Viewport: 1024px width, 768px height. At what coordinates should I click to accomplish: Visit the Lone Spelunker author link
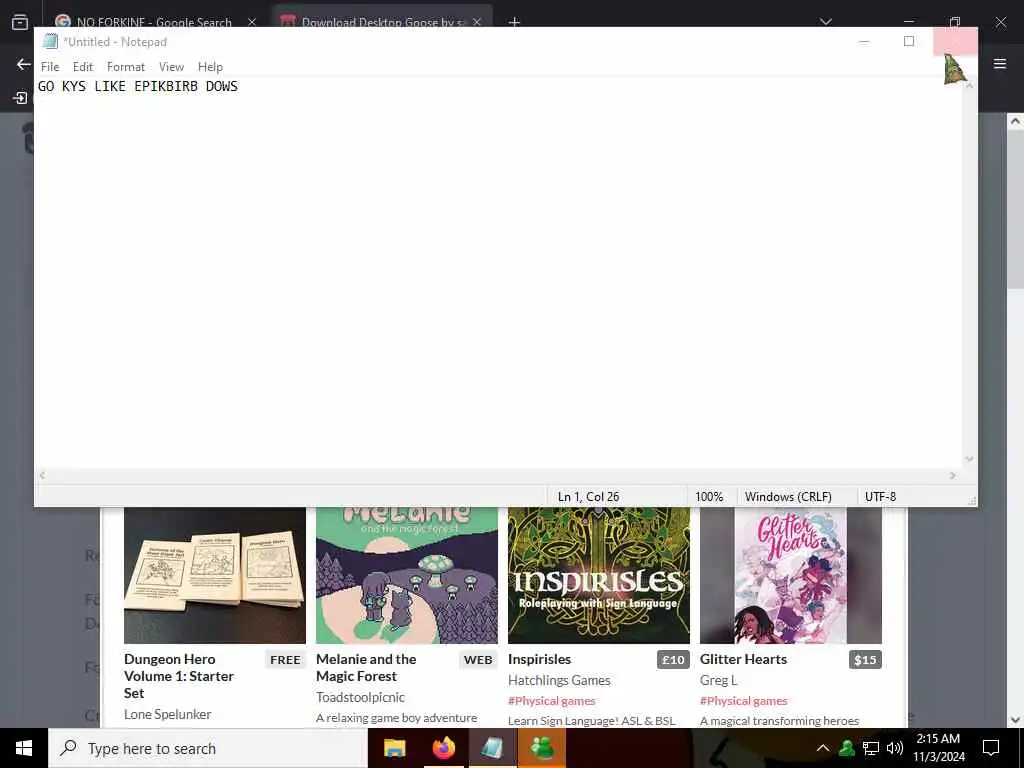tap(168, 714)
